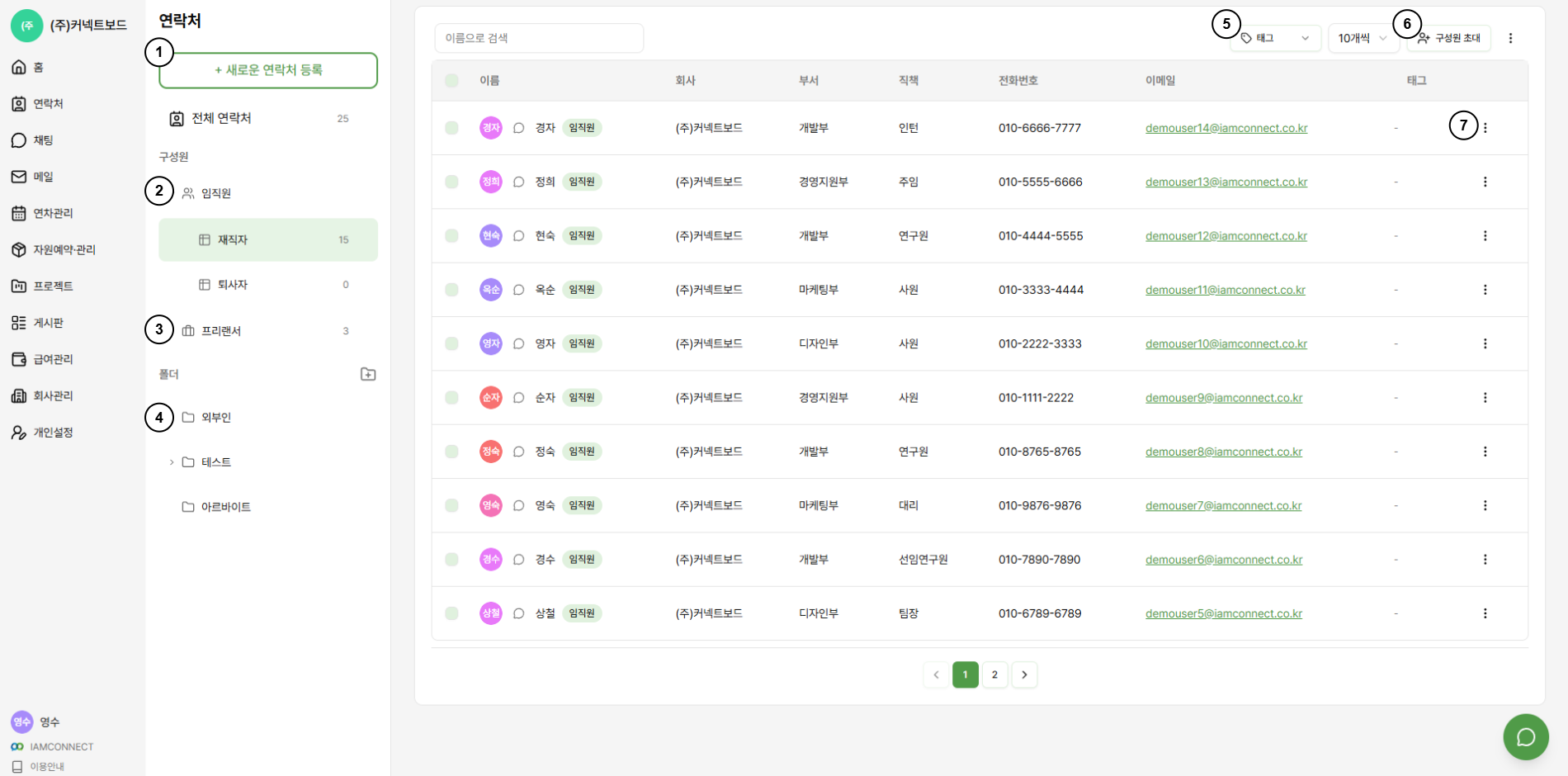The image size is (1568, 776).
Task: Expand the 테스트 folder chevron
Action: [172, 462]
